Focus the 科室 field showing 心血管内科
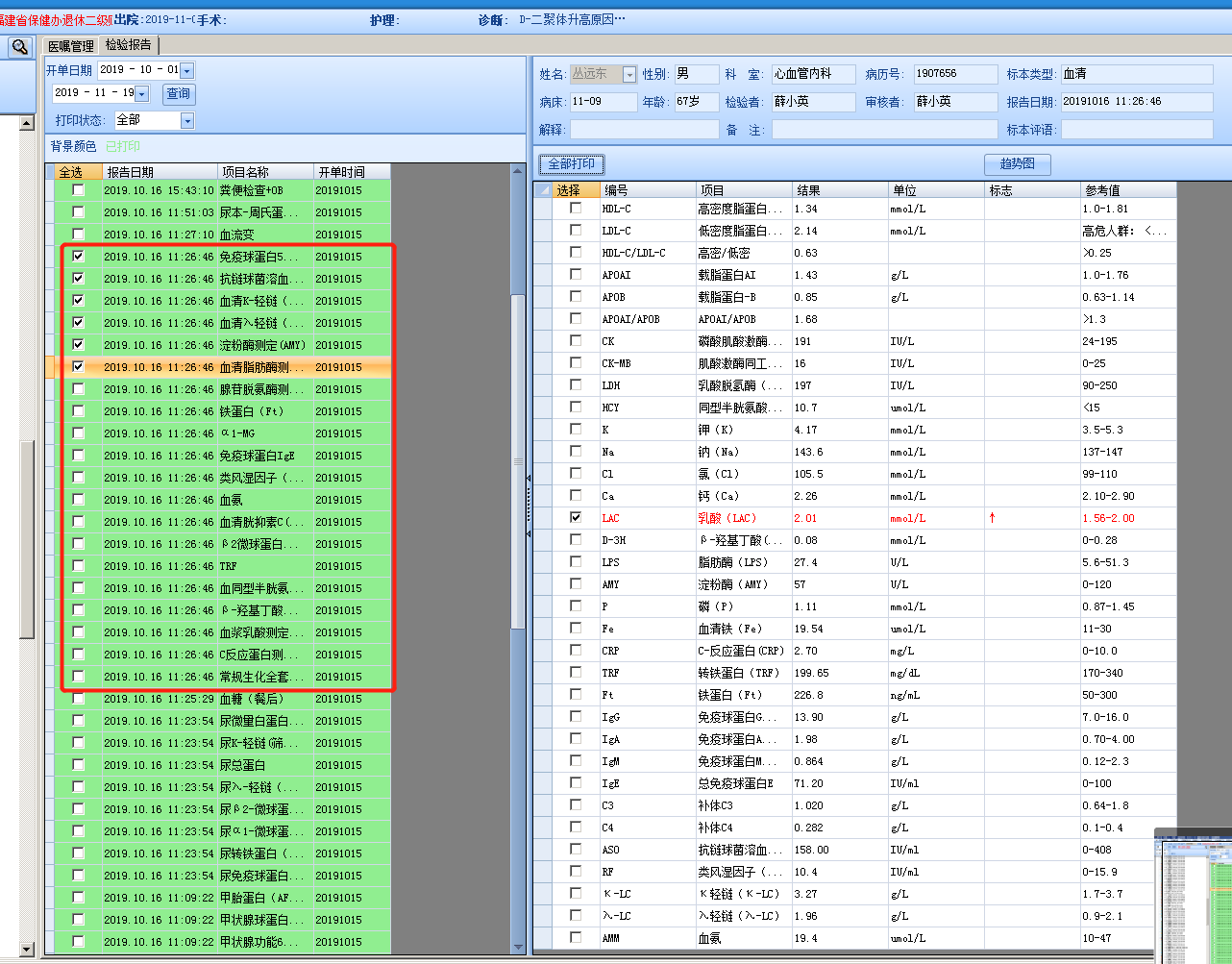Viewport: 1232px width, 964px height. [x=813, y=74]
